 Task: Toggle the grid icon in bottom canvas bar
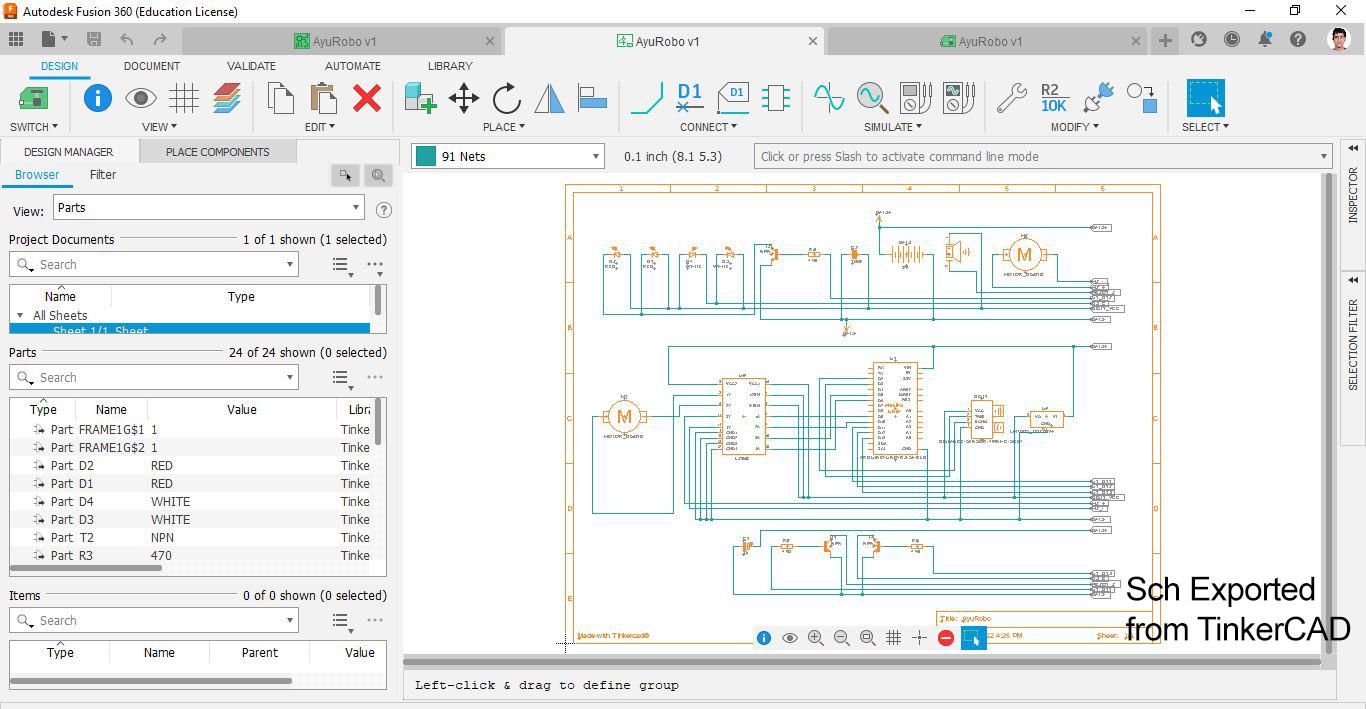click(893, 638)
